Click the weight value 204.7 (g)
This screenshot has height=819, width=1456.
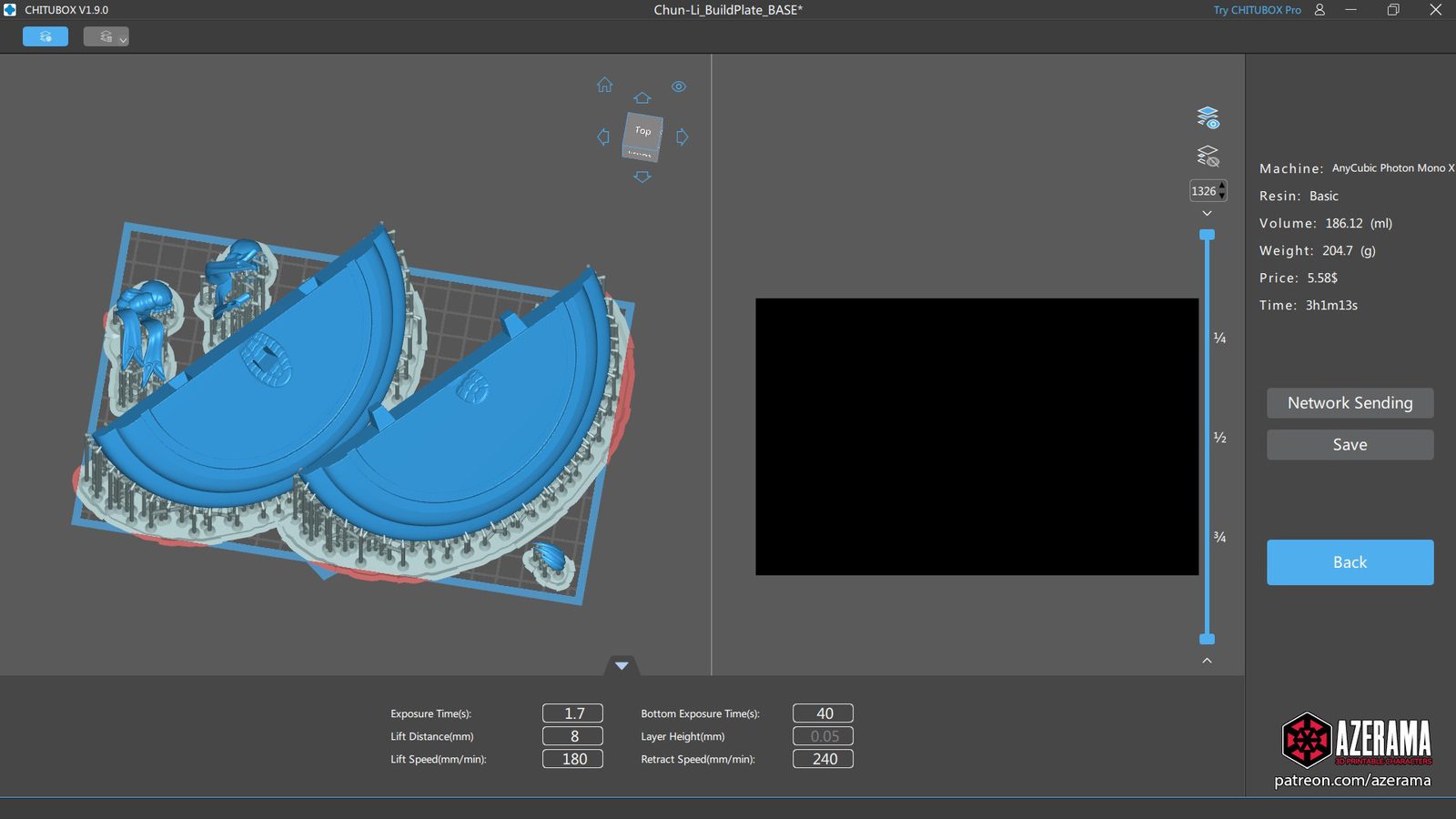tap(1349, 250)
